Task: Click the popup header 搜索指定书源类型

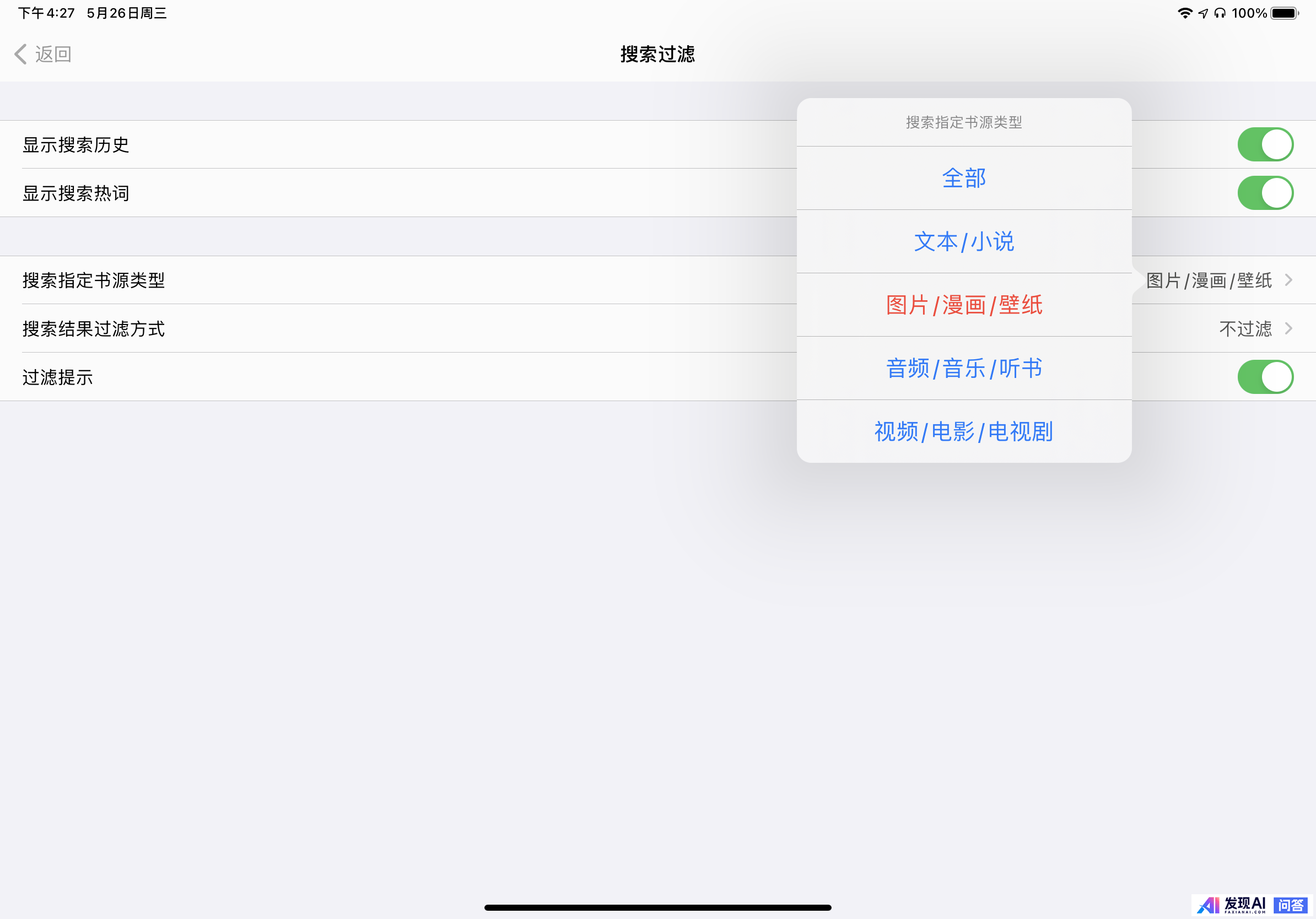Action: [963, 123]
